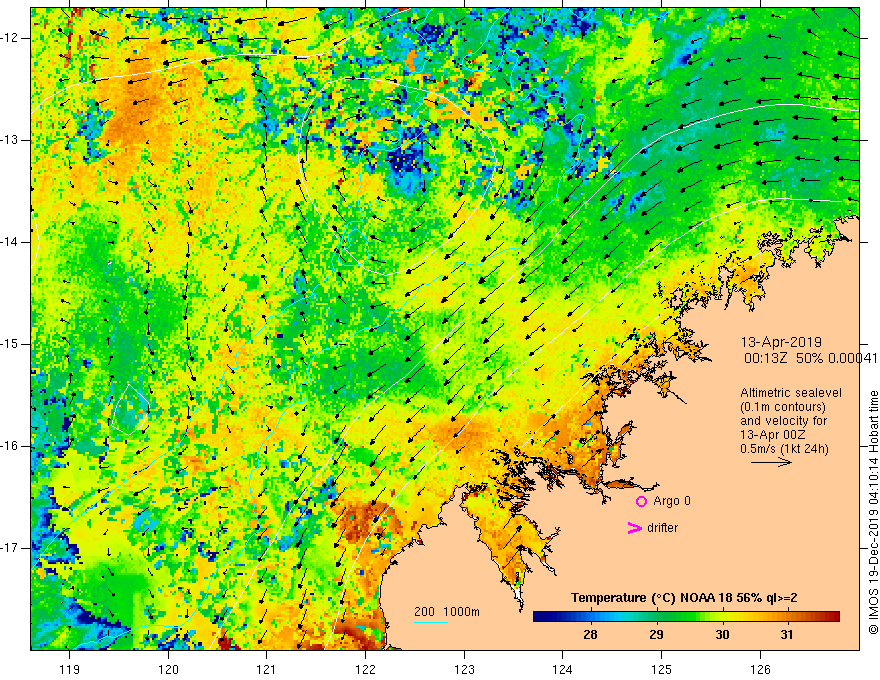Click the '-17' latitude axis label
The image size is (880, 680).
[x=10, y=548]
